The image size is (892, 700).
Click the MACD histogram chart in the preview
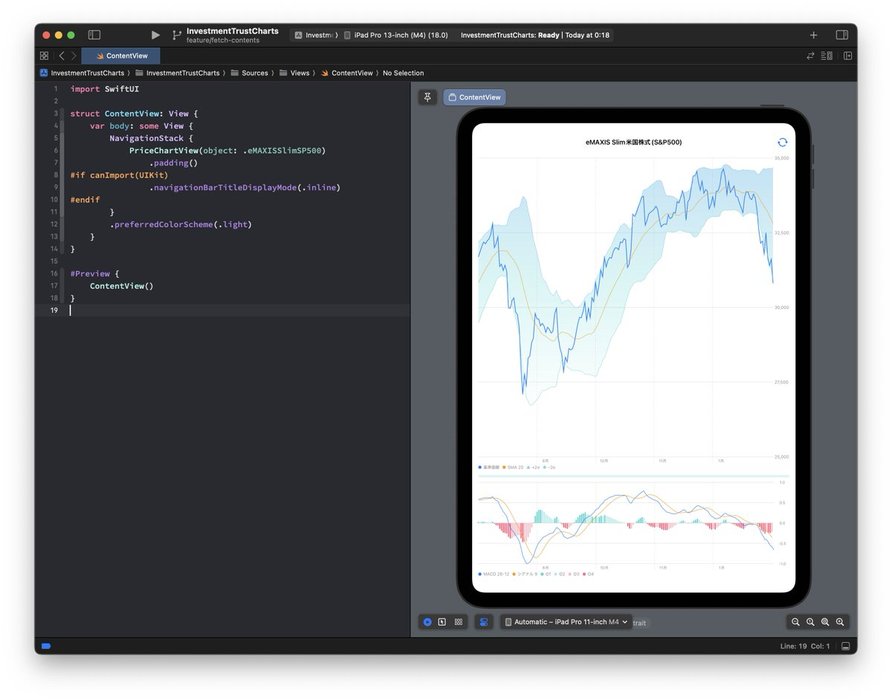point(626,524)
